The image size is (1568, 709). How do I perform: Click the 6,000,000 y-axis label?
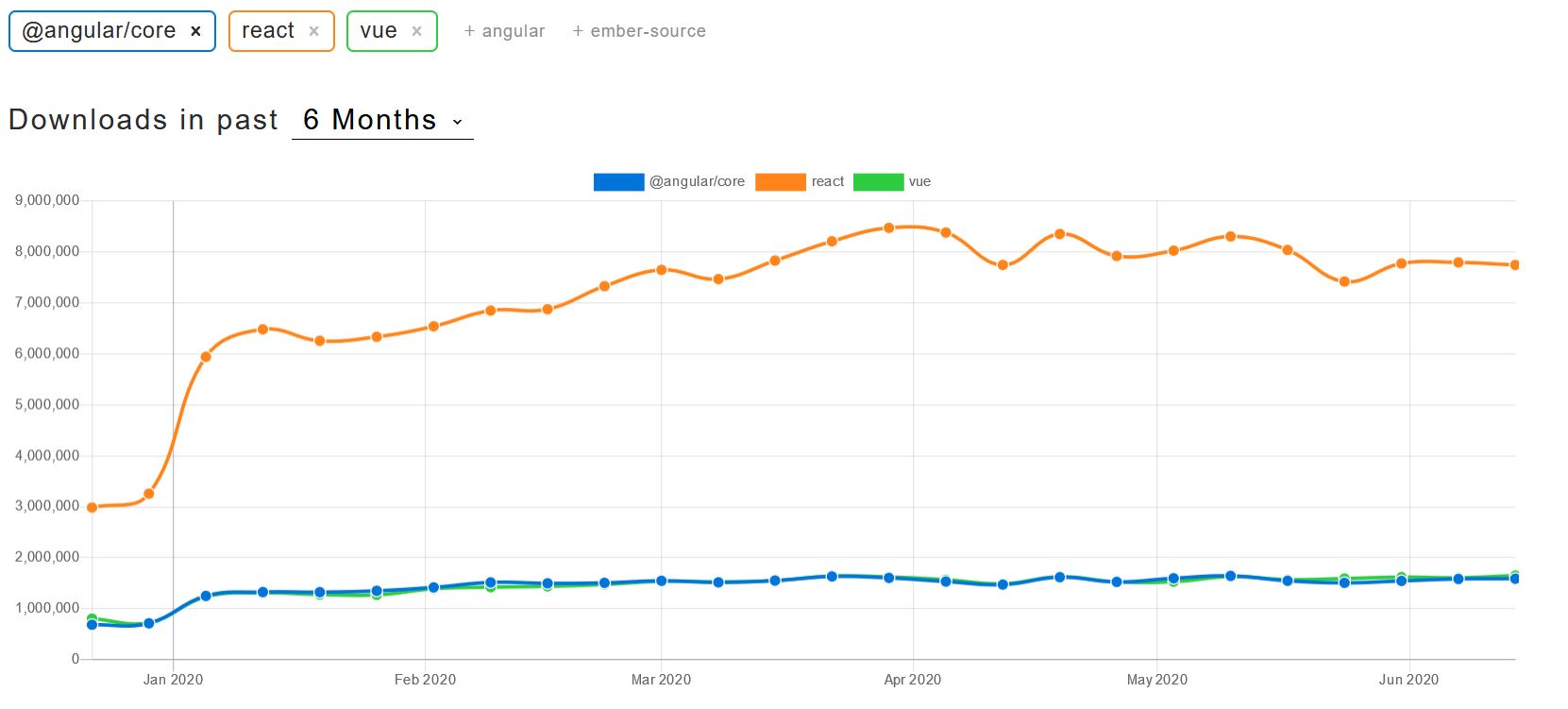tap(47, 353)
